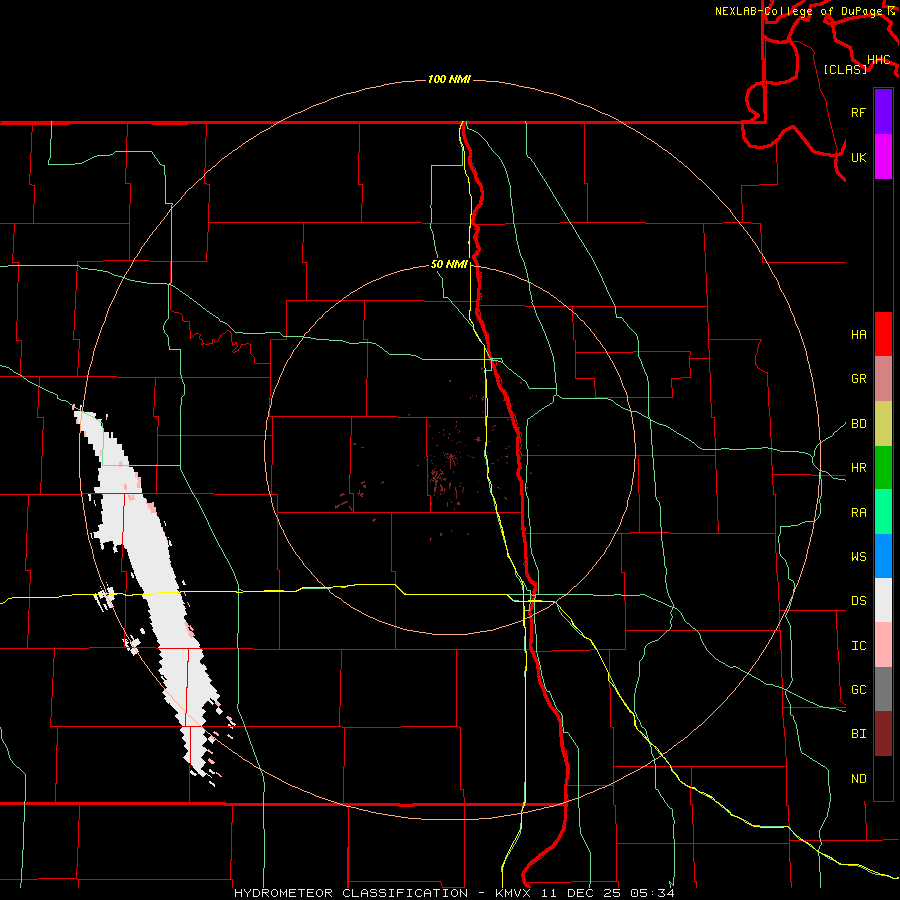This screenshot has width=900, height=900.
Task: Click the DS legend label
Action: click(x=858, y=601)
